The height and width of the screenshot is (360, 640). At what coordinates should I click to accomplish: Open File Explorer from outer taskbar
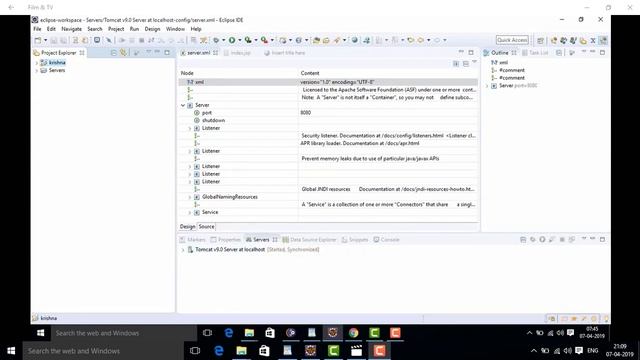click(x=242, y=351)
